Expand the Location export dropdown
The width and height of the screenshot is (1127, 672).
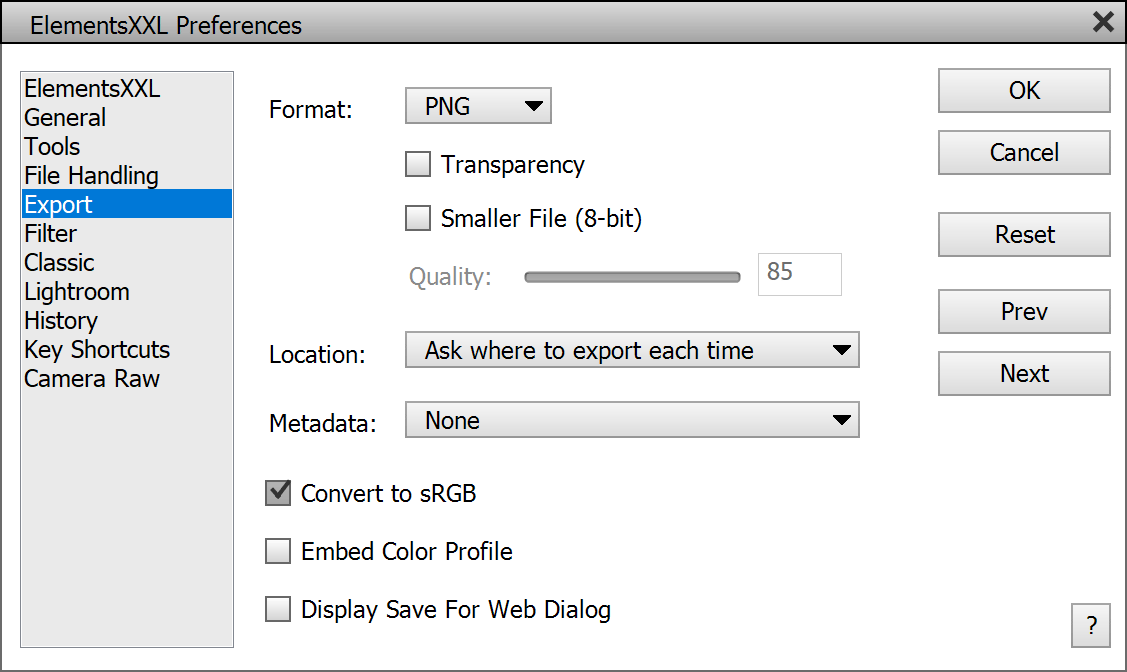pyautogui.click(x=632, y=351)
